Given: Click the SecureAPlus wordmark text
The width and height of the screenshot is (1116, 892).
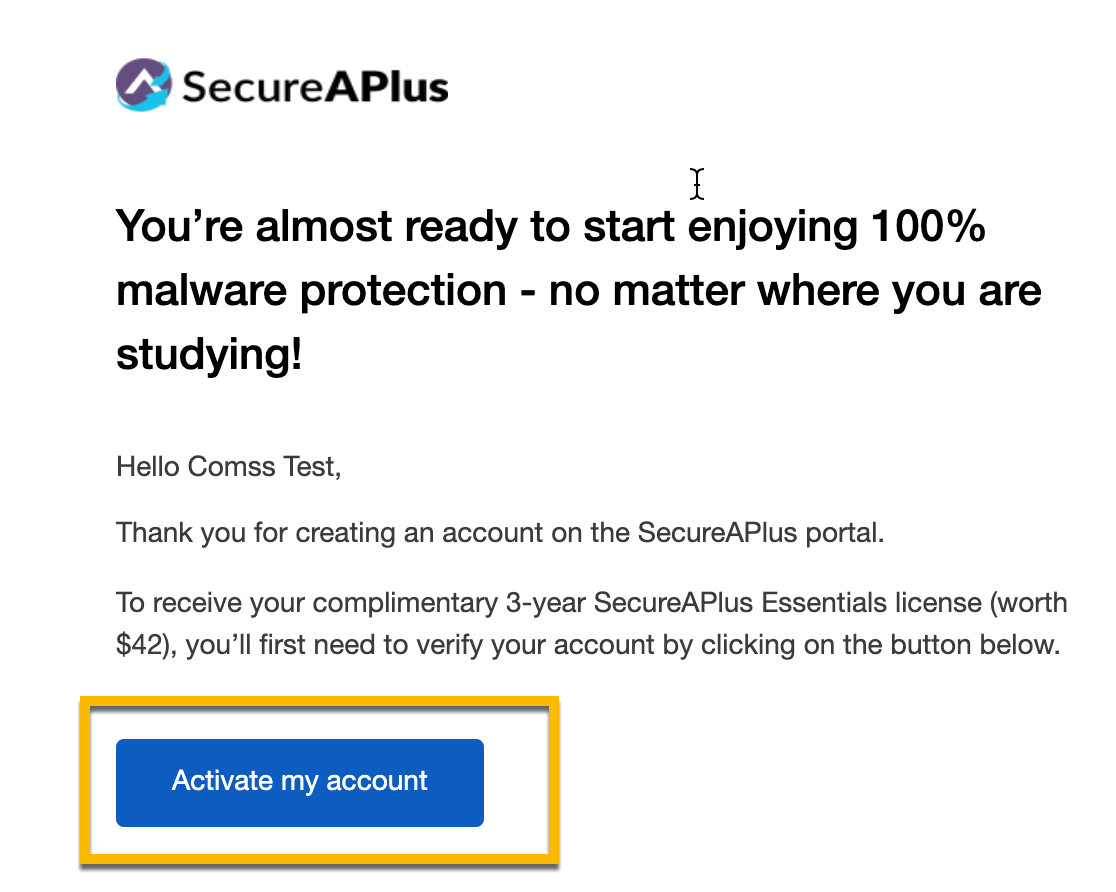Looking at the screenshot, I should point(315,87).
